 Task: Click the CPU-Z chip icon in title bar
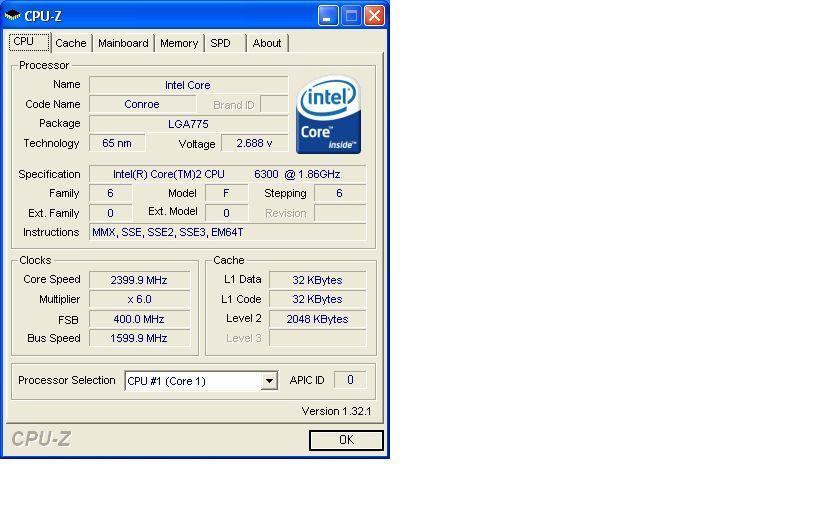coord(12,16)
